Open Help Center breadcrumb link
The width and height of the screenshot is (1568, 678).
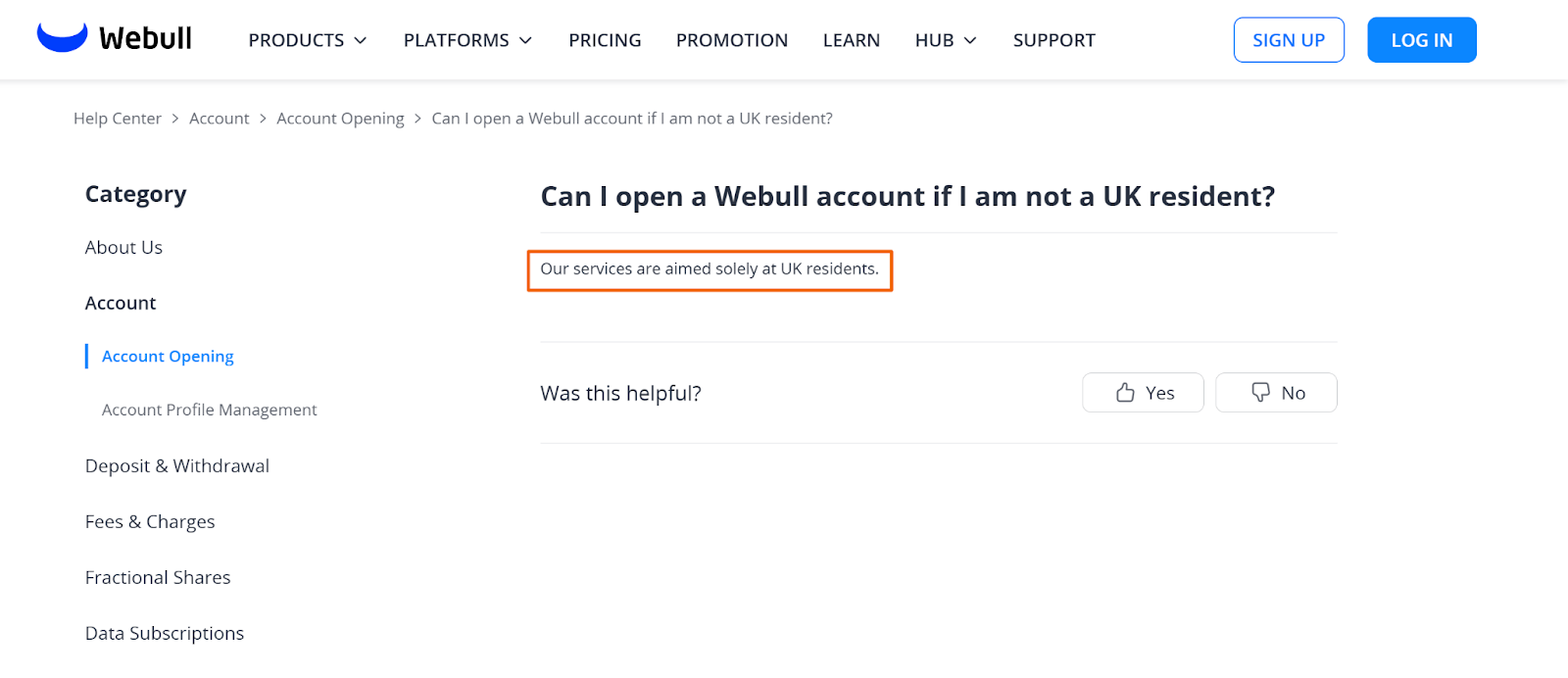click(x=118, y=119)
